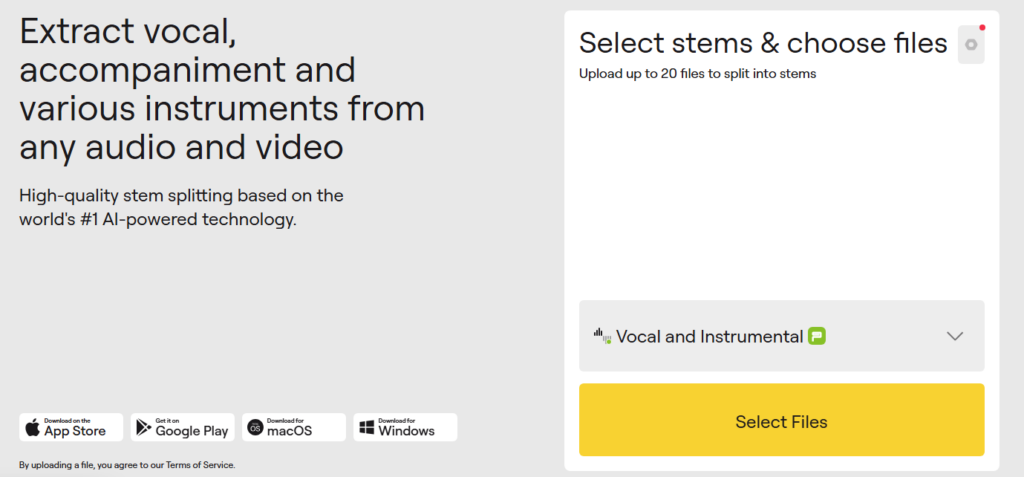Click Download for macOS text

[289, 427]
